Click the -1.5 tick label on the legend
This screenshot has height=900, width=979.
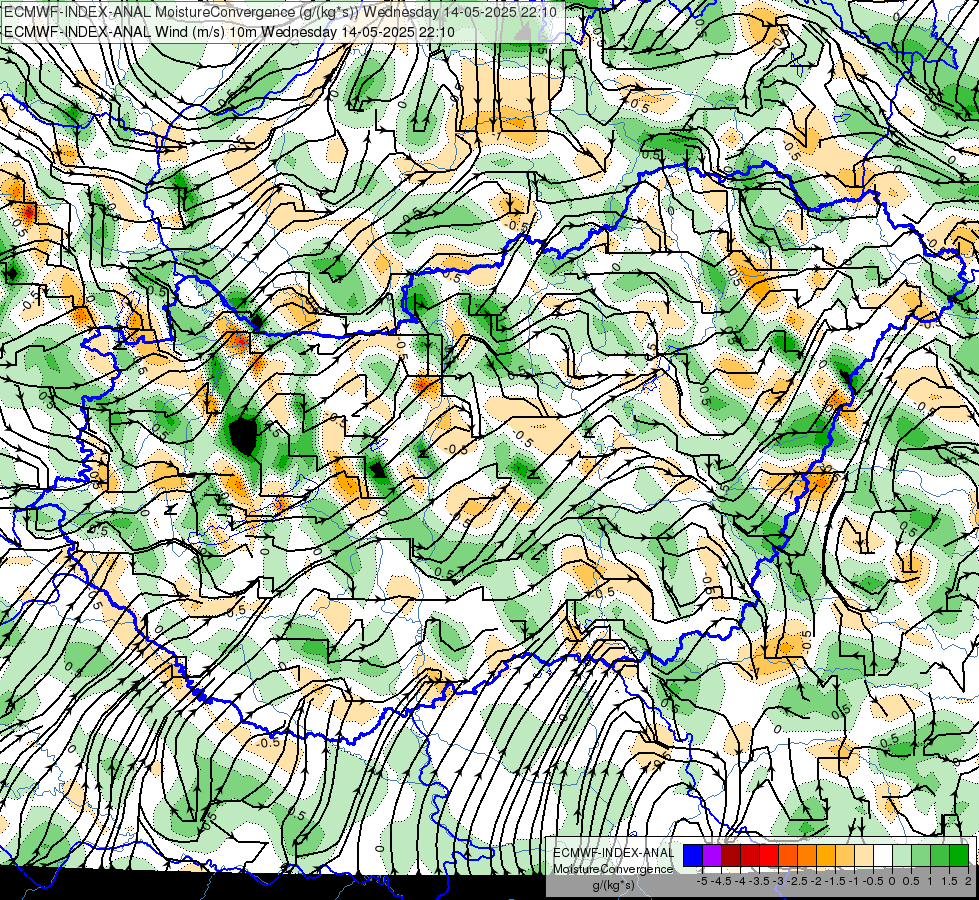[x=835, y=881]
